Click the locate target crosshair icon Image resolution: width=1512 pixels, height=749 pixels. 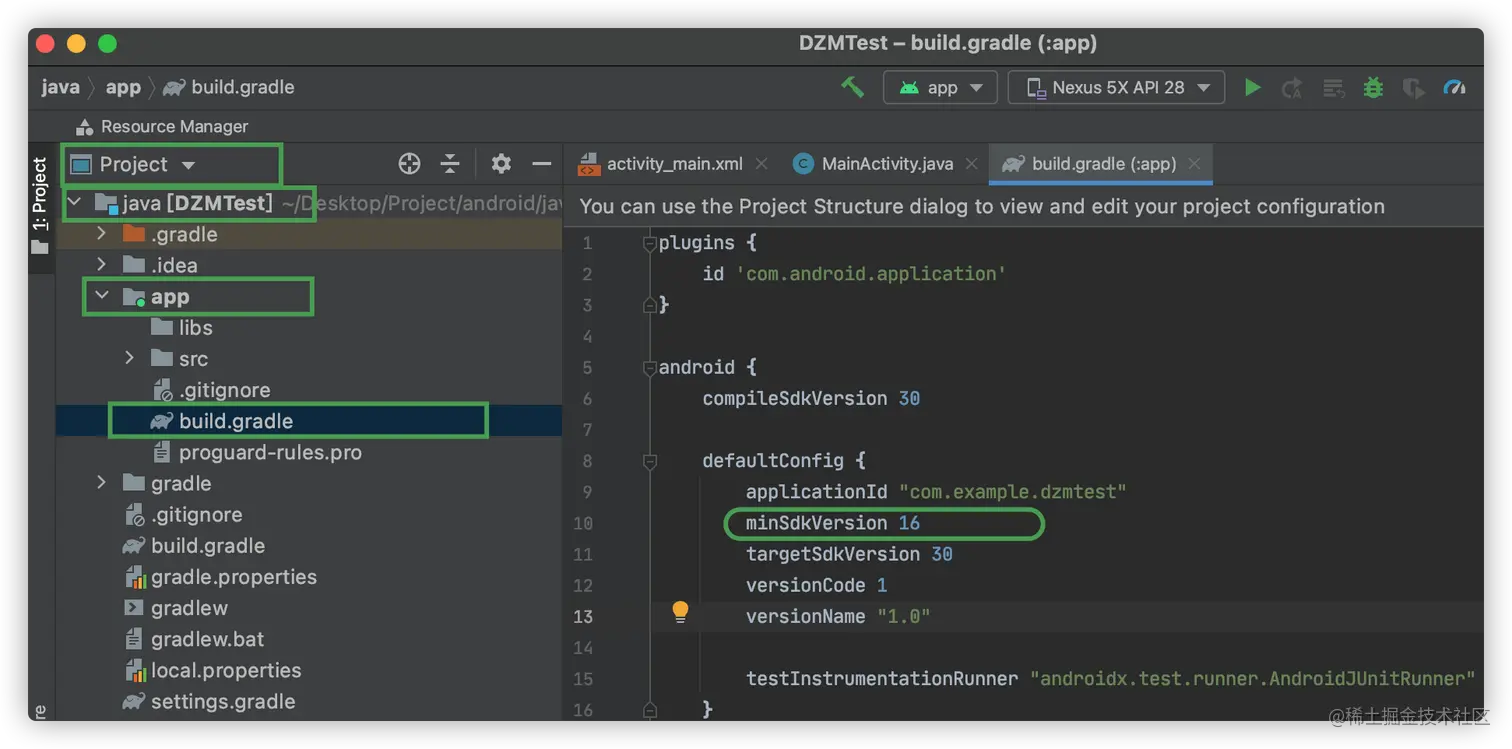[x=409, y=164]
